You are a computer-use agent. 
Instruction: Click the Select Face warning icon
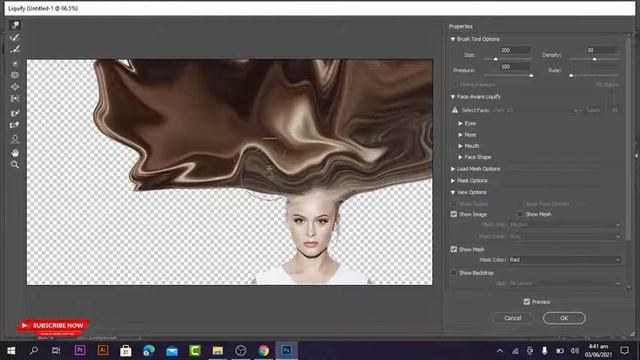(455, 110)
